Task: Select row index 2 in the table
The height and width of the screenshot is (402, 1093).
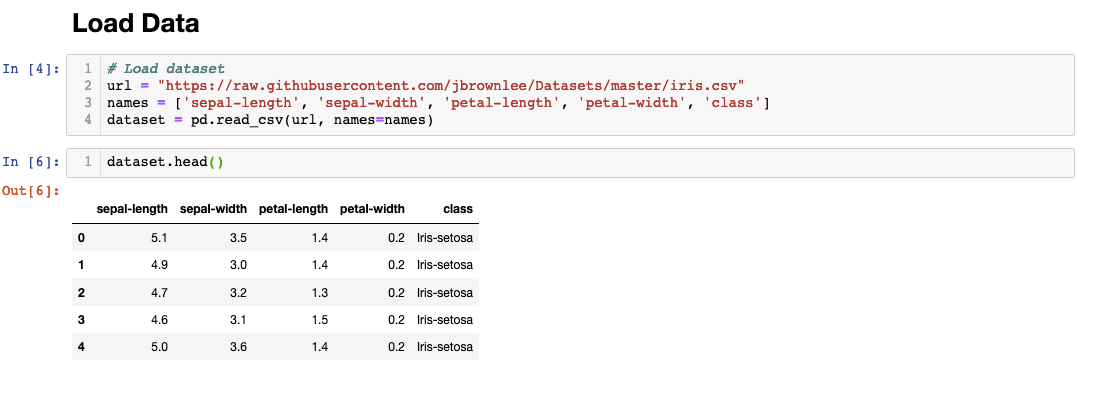Action: click(81, 293)
